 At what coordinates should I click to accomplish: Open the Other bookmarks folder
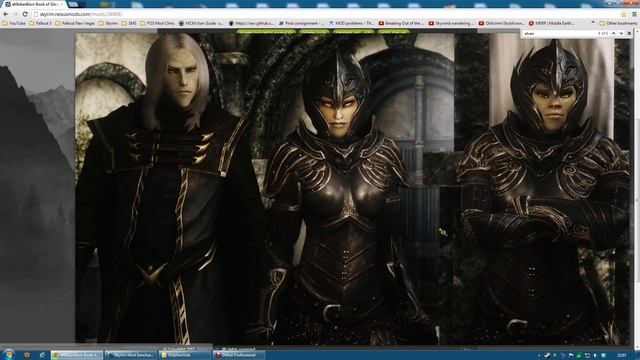click(618, 23)
